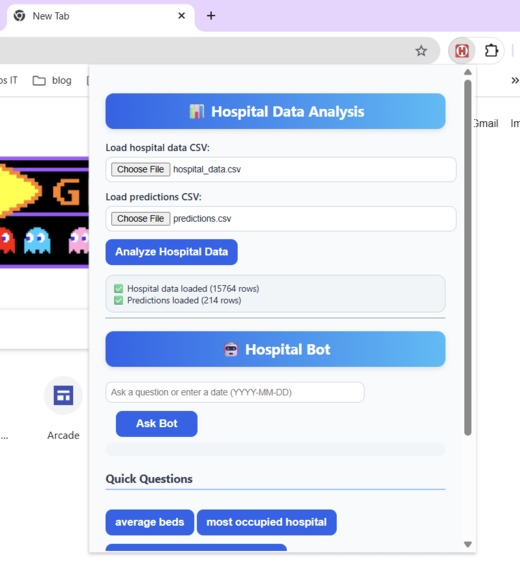Open the blog bookmarks folder
The image size is (520, 573).
click(x=52, y=80)
